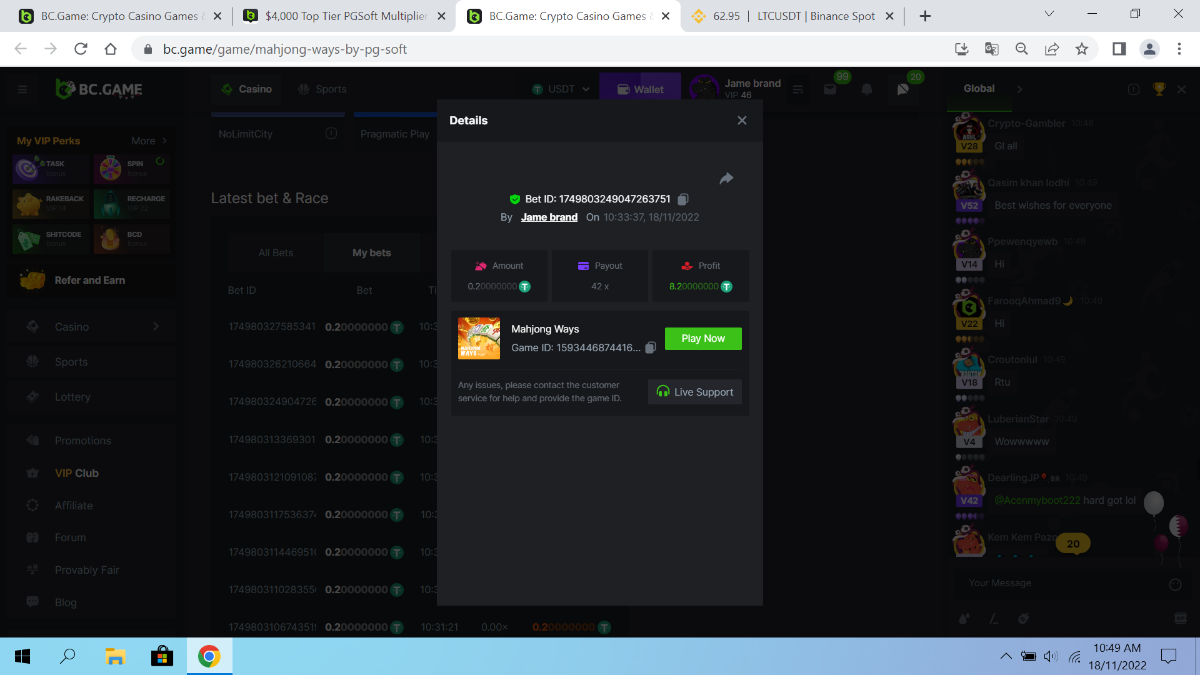Expand More VIP perks
The image size is (1200, 675).
pyautogui.click(x=149, y=141)
